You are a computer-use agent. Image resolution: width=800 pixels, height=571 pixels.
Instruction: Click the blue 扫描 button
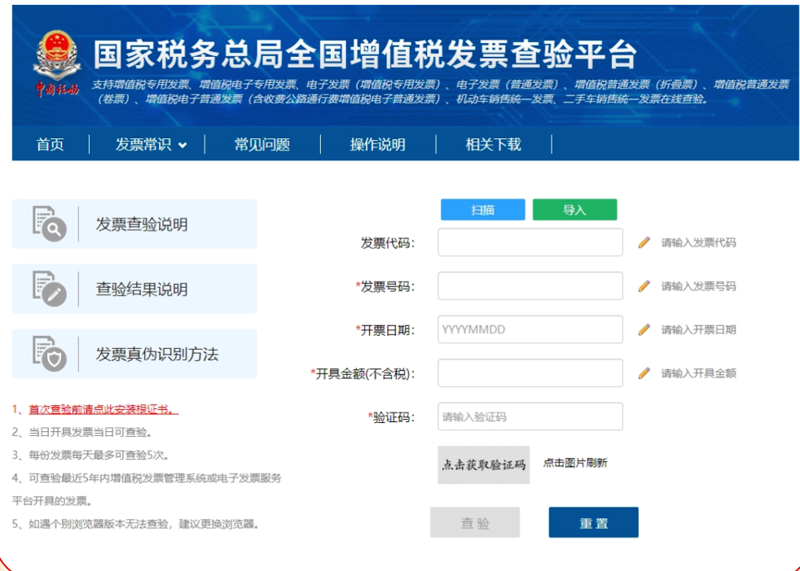click(483, 210)
